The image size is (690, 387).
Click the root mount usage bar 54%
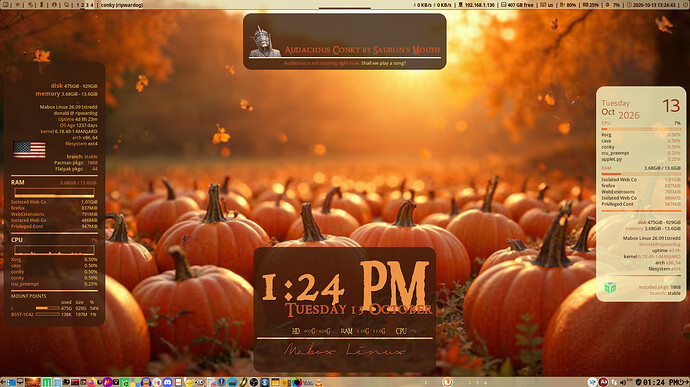click(x=48, y=308)
